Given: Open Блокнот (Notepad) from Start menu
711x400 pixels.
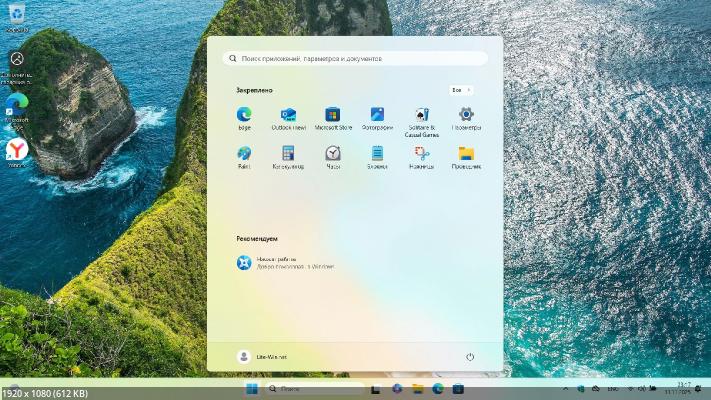Looking at the screenshot, I should point(377,155).
